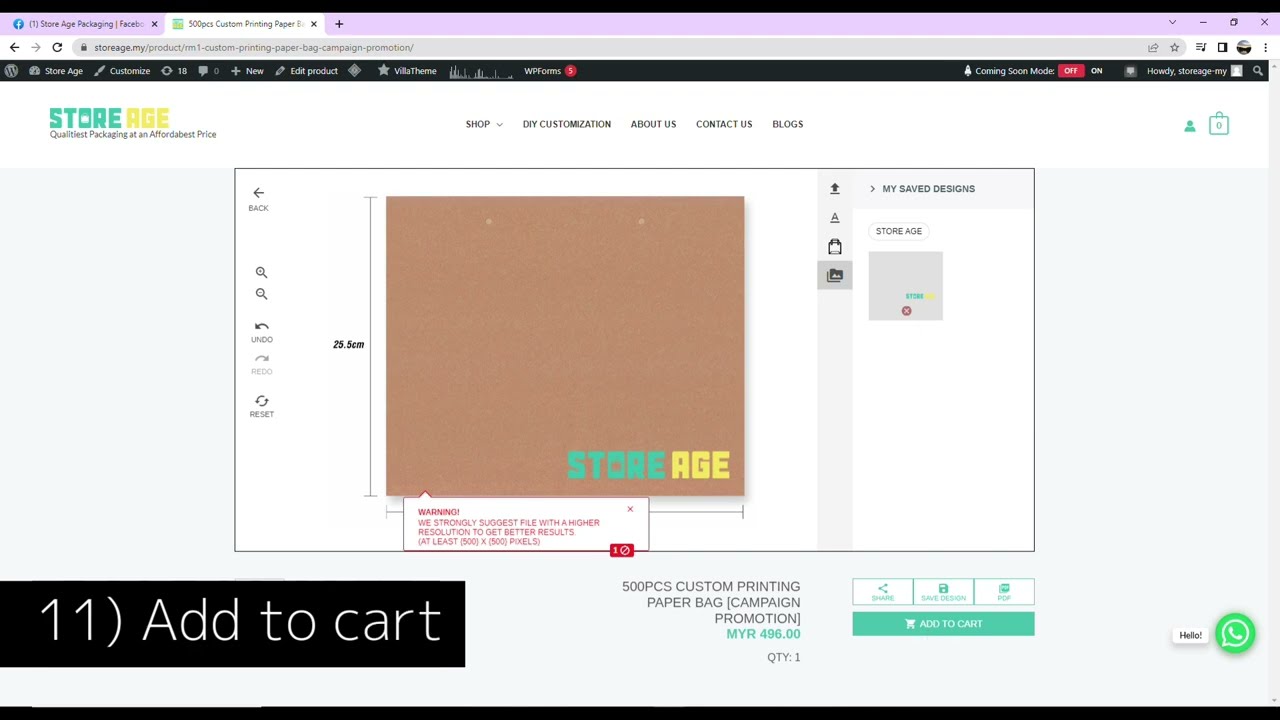Open the Howdy, storeage-my account menu

[1194, 71]
